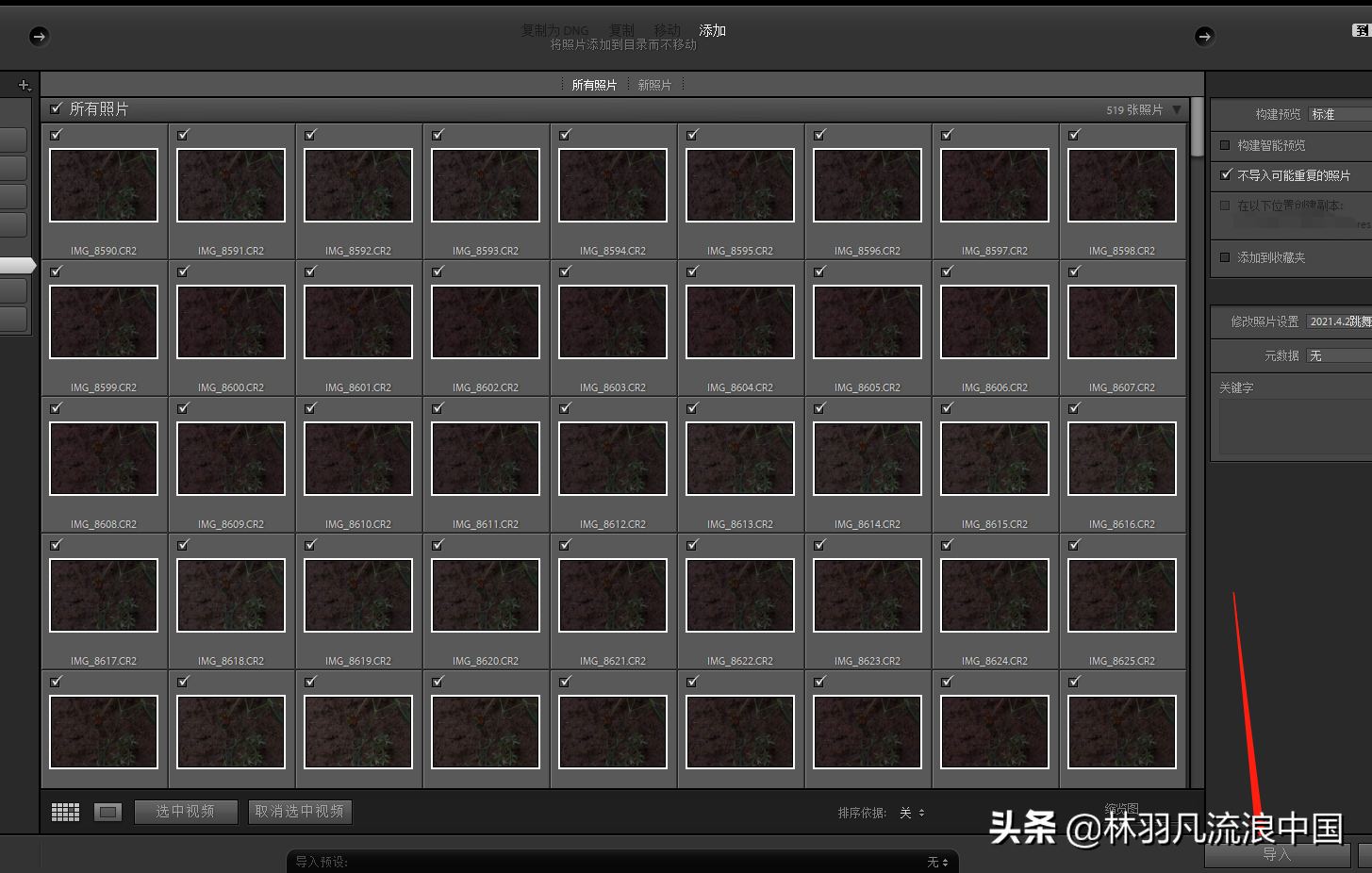Image resolution: width=1372 pixels, height=873 pixels.
Task: Open the 排序依据 sort dropdown
Action: click(x=911, y=812)
